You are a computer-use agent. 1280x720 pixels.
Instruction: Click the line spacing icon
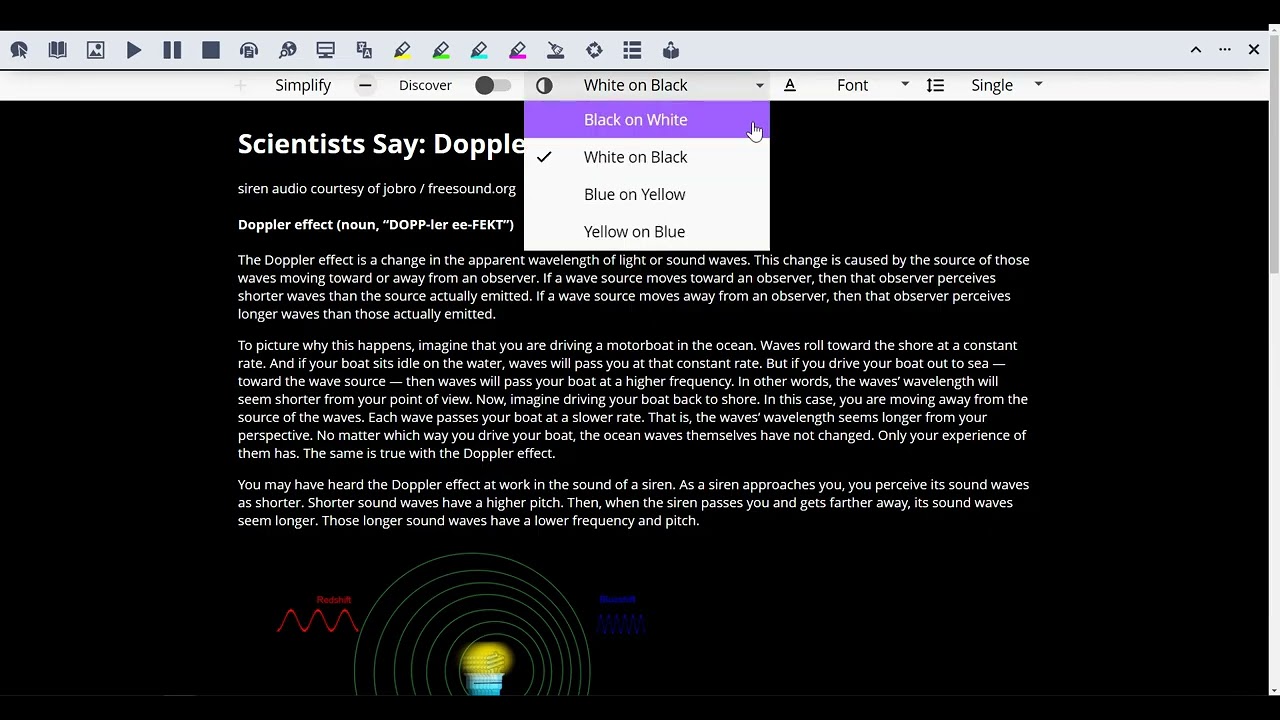[x=935, y=85]
